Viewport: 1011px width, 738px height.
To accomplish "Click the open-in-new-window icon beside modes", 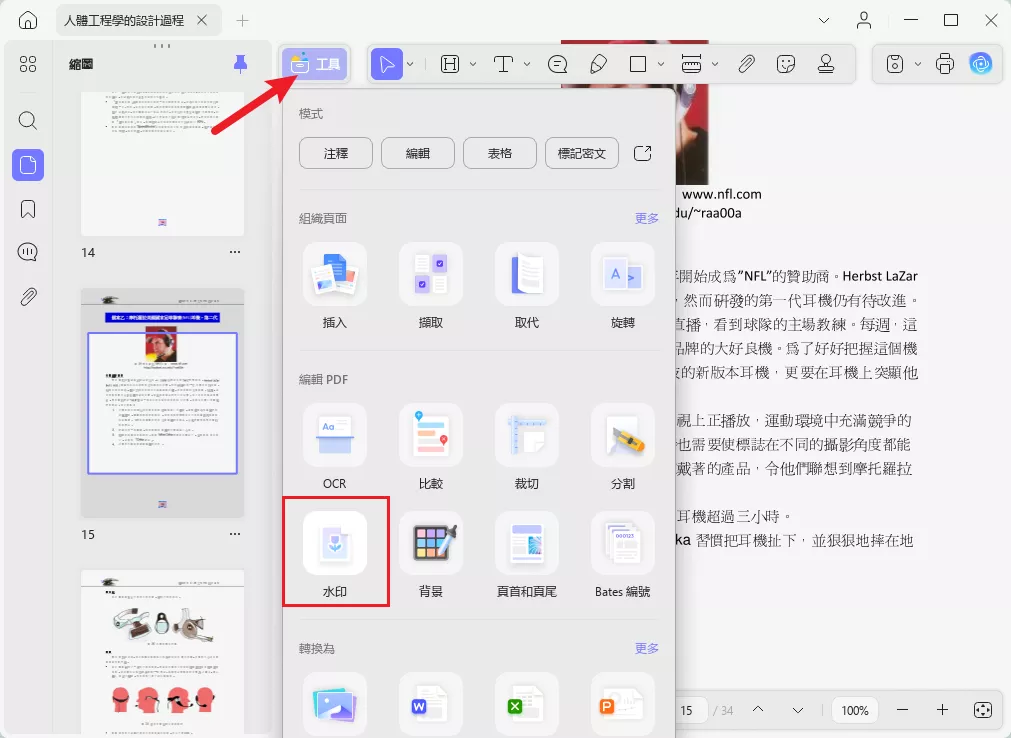I will coord(643,153).
